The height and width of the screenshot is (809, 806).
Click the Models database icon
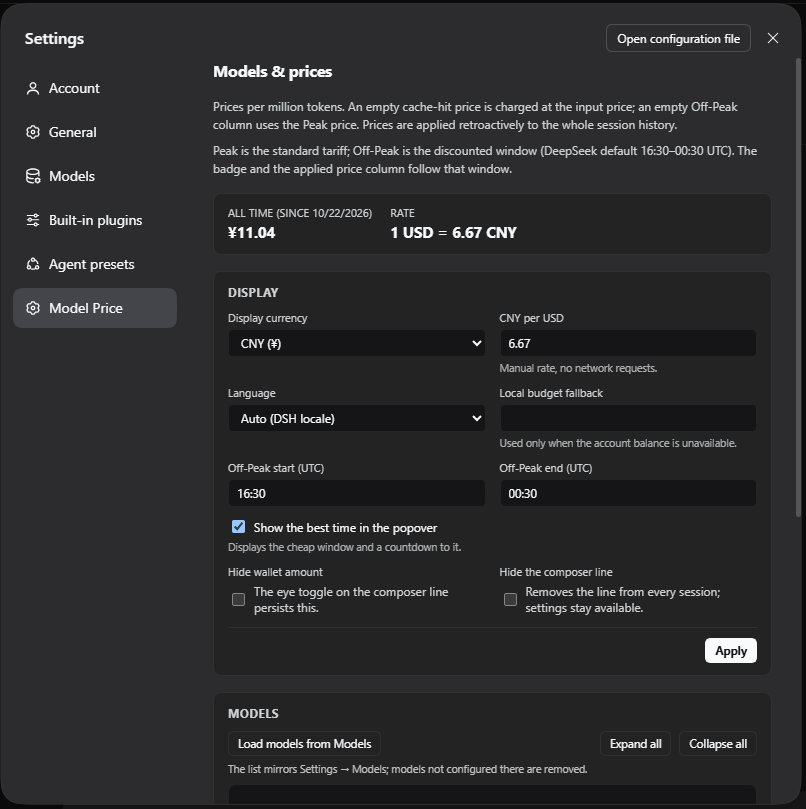pyautogui.click(x=33, y=176)
